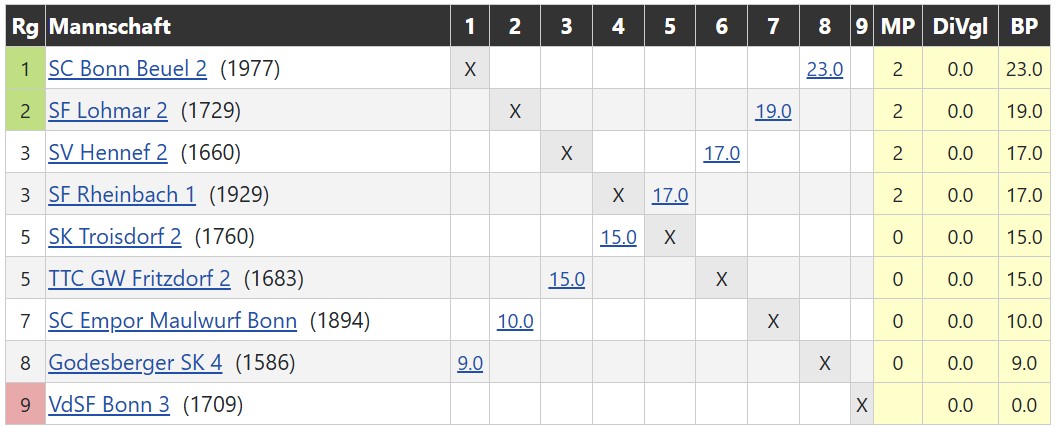
Task: Open TTC GW Fritzdorf 2 team link
Action: tap(139, 279)
